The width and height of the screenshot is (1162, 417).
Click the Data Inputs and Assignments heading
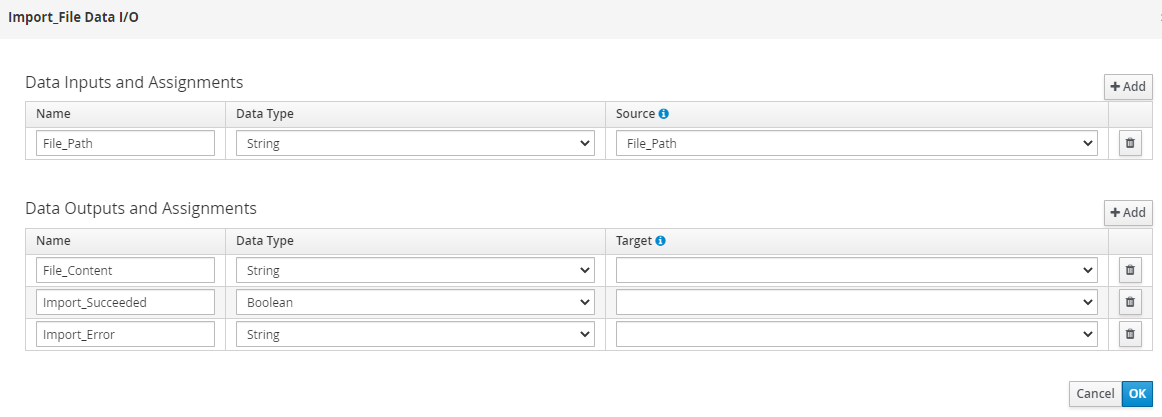click(x=134, y=82)
